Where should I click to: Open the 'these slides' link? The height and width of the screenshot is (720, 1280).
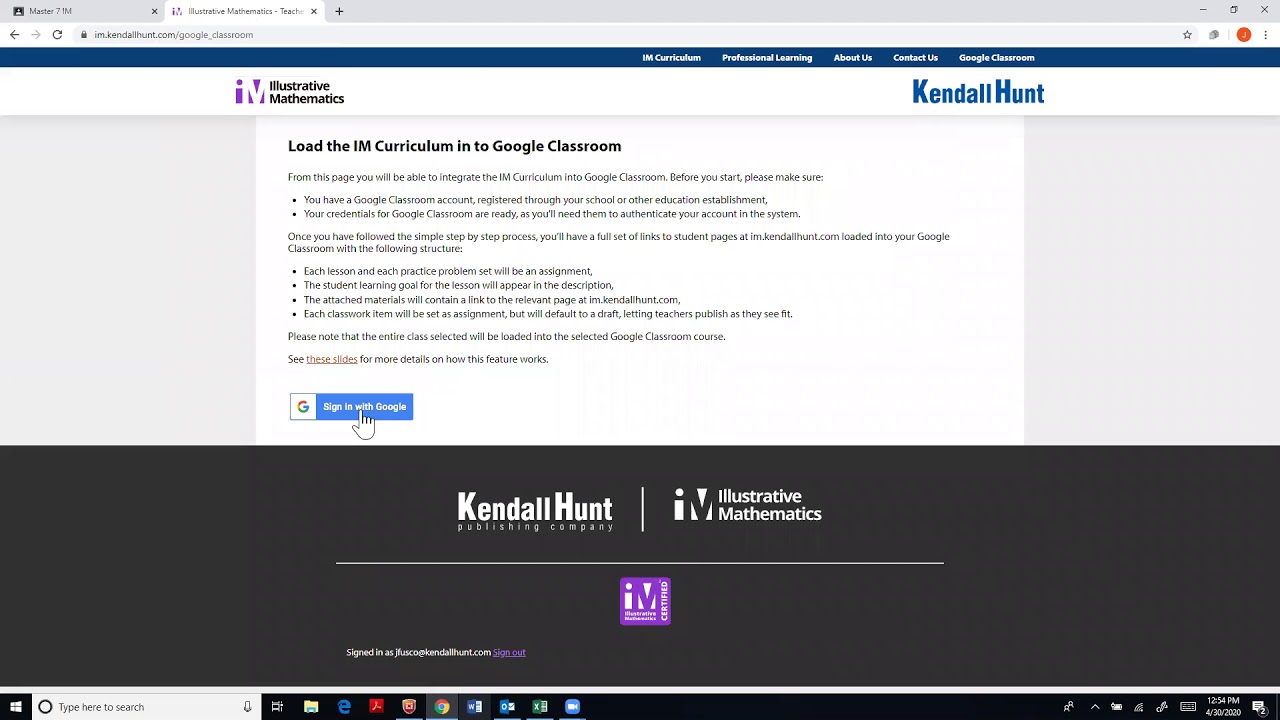(331, 359)
